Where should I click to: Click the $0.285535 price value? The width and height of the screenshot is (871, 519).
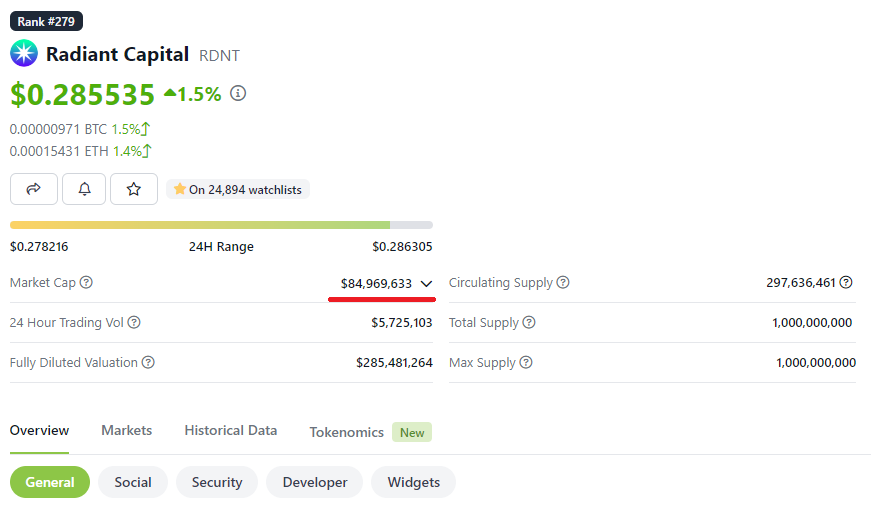pyautogui.click(x=82, y=94)
